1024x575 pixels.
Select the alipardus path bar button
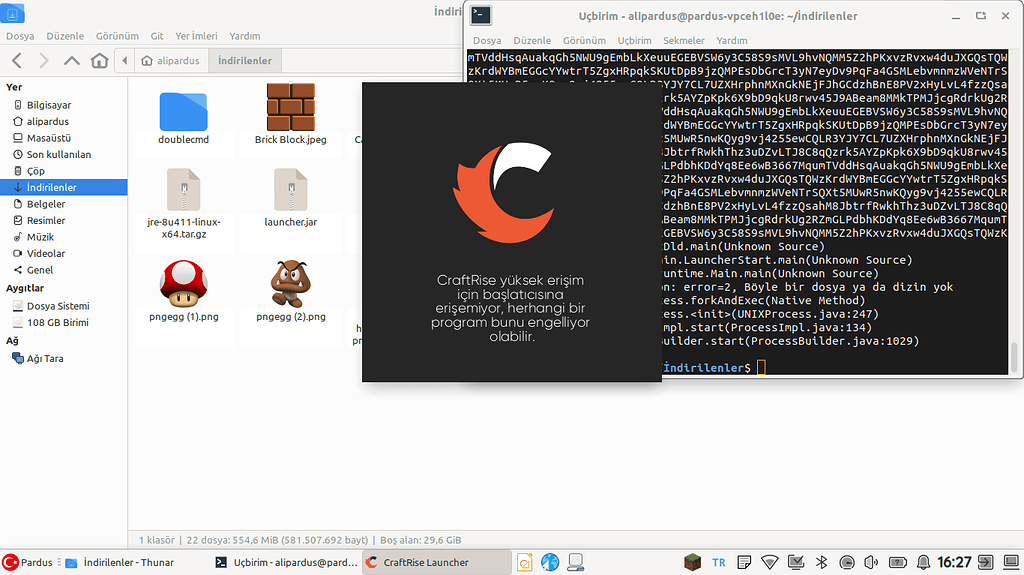(x=170, y=61)
